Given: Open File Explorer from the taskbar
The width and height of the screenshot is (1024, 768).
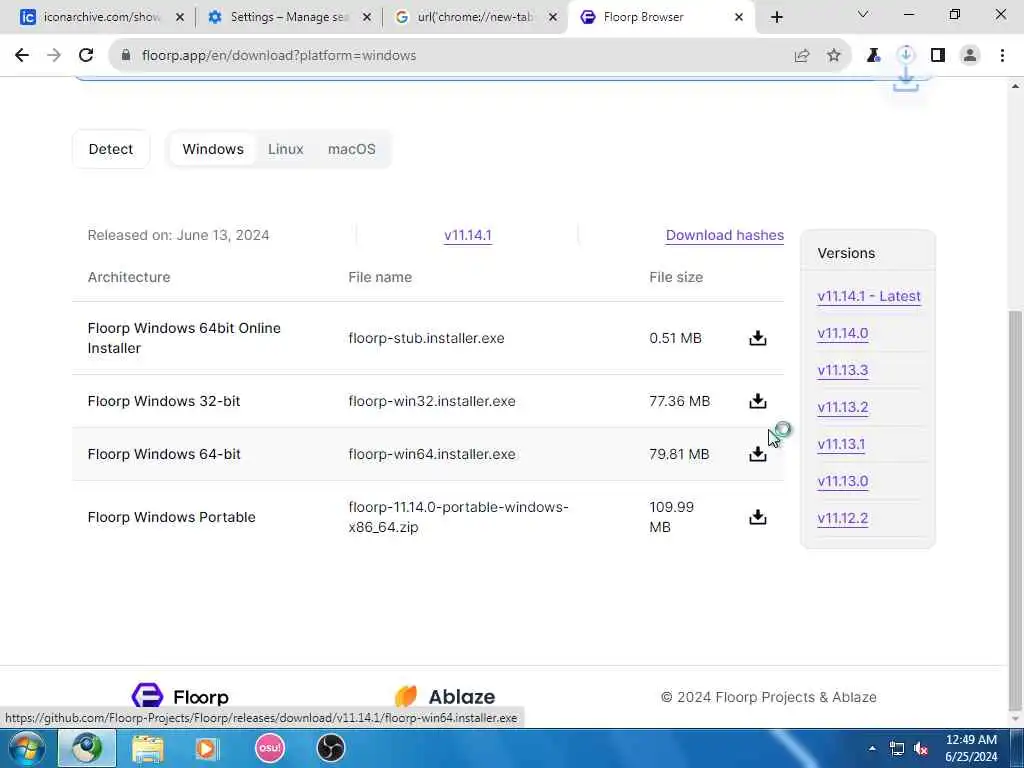Looking at the screenshot, I should 148,748.
